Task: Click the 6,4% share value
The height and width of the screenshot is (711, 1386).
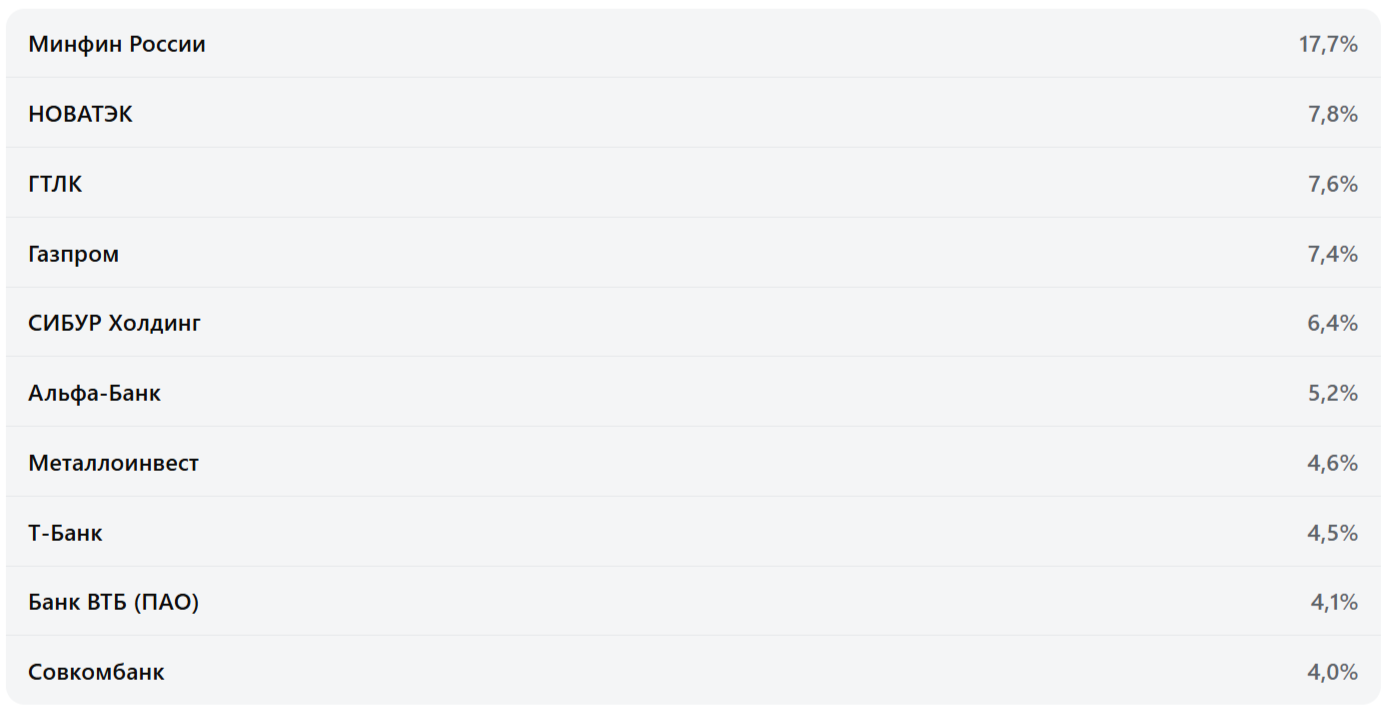Action: point(1333,323)
